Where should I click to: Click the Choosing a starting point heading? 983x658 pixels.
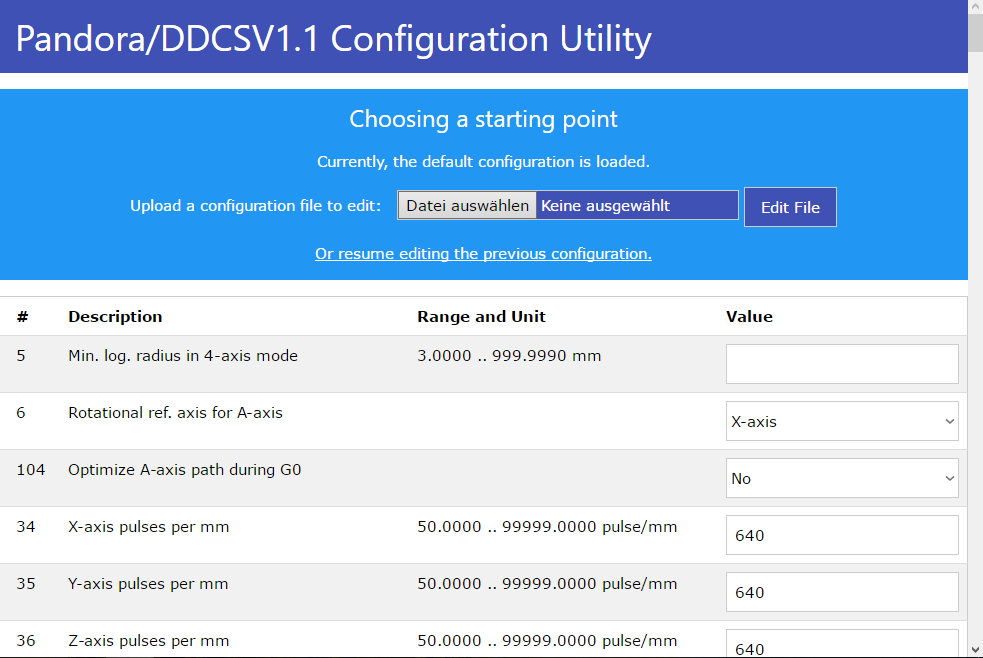pos(483,119)
